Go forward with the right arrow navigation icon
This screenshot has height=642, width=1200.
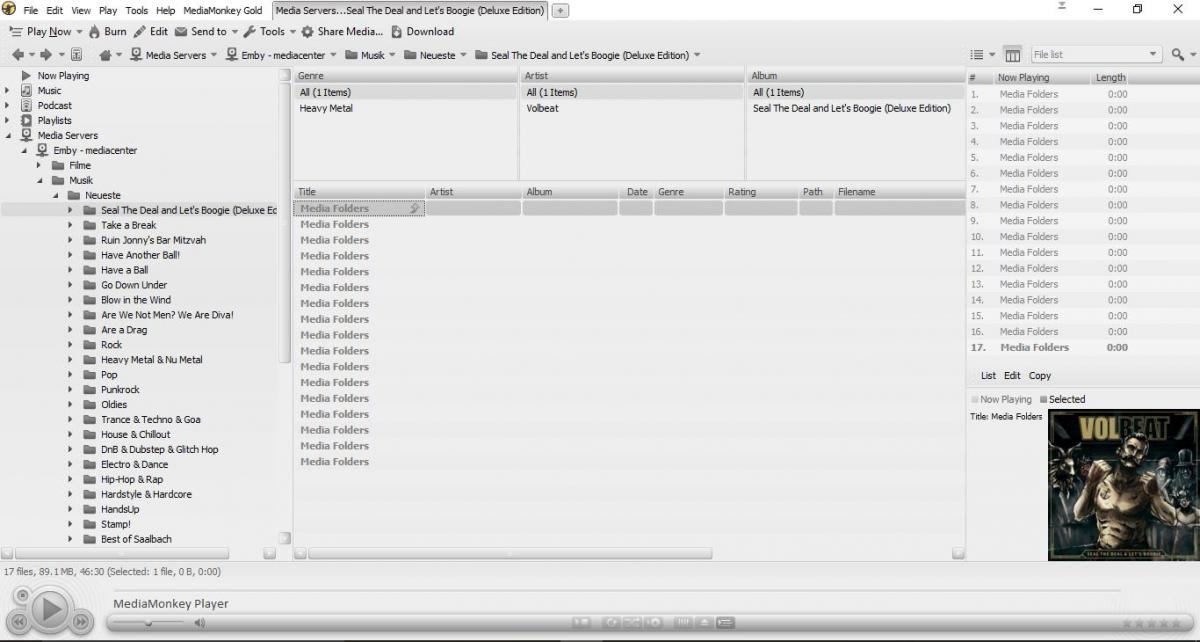(46, 55)
